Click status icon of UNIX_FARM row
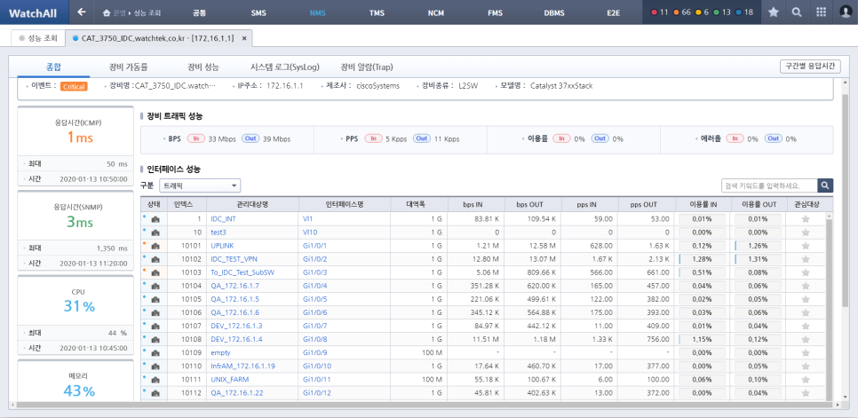This screenshot has width=858, height=418. pos(154,380)
